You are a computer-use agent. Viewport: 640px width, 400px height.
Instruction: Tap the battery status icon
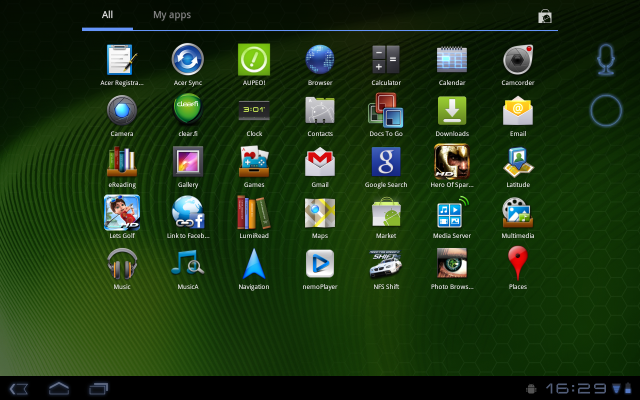[628, 389]
